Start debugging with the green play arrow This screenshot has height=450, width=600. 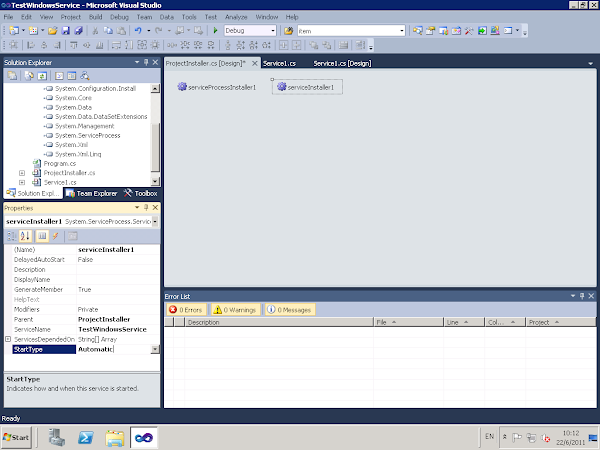click(x=215, y=31)
